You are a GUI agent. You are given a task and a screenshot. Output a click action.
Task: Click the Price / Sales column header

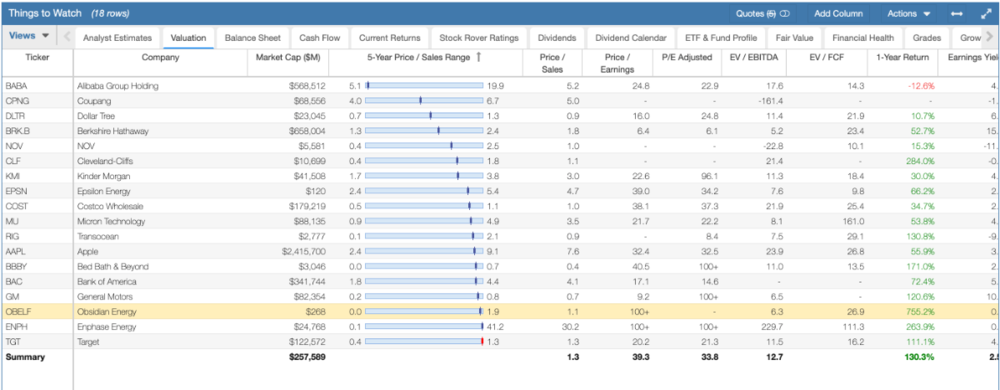pyautogui.click(x=552, y=63)
